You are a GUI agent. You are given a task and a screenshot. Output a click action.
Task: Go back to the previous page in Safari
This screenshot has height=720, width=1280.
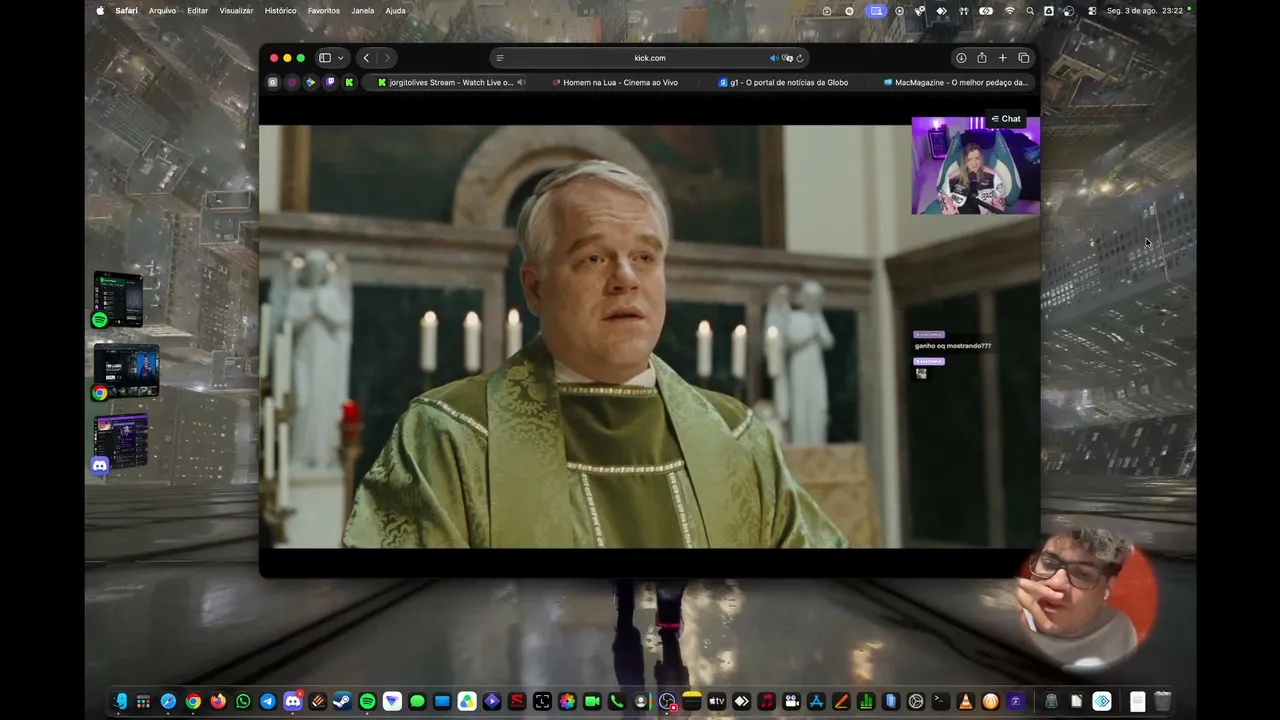[366, 58]
